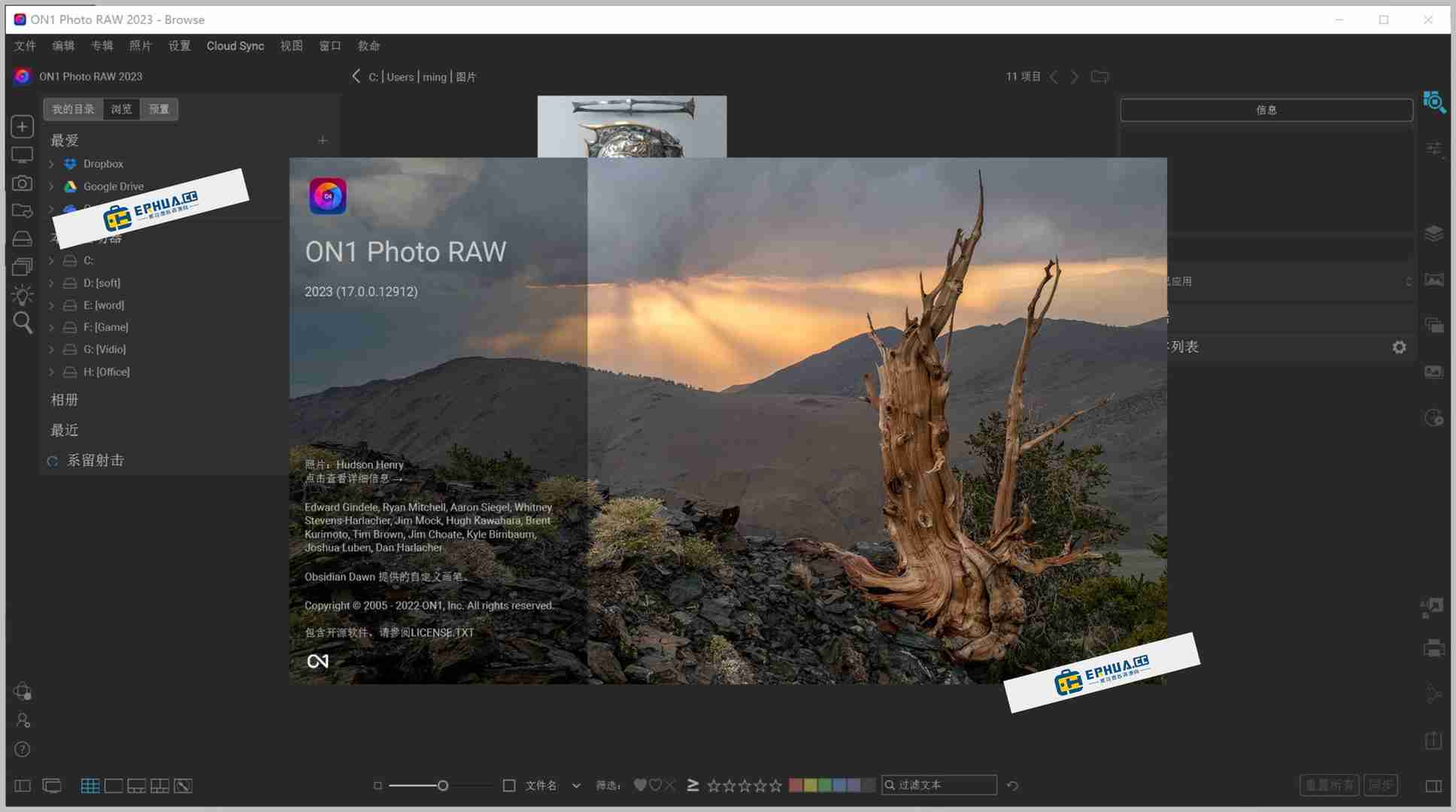The image size is (1456, 812).
Task: Select the camera import icon in left sidebar
Action: point(22,183)
